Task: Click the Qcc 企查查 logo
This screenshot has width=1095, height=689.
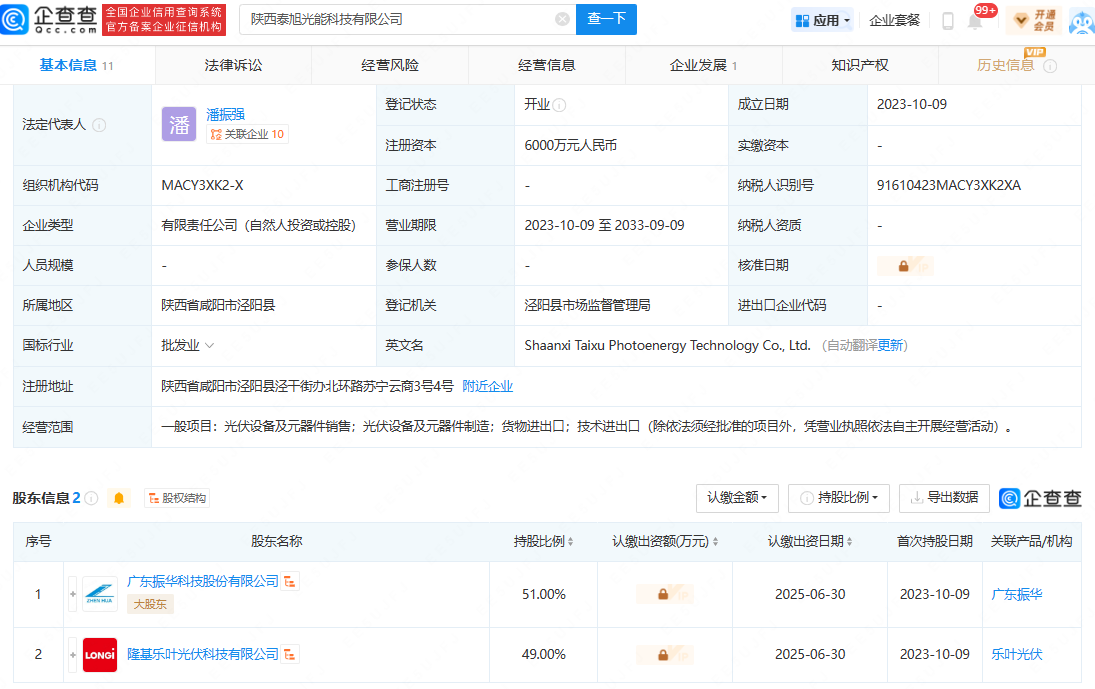Action: click(52, 20)
